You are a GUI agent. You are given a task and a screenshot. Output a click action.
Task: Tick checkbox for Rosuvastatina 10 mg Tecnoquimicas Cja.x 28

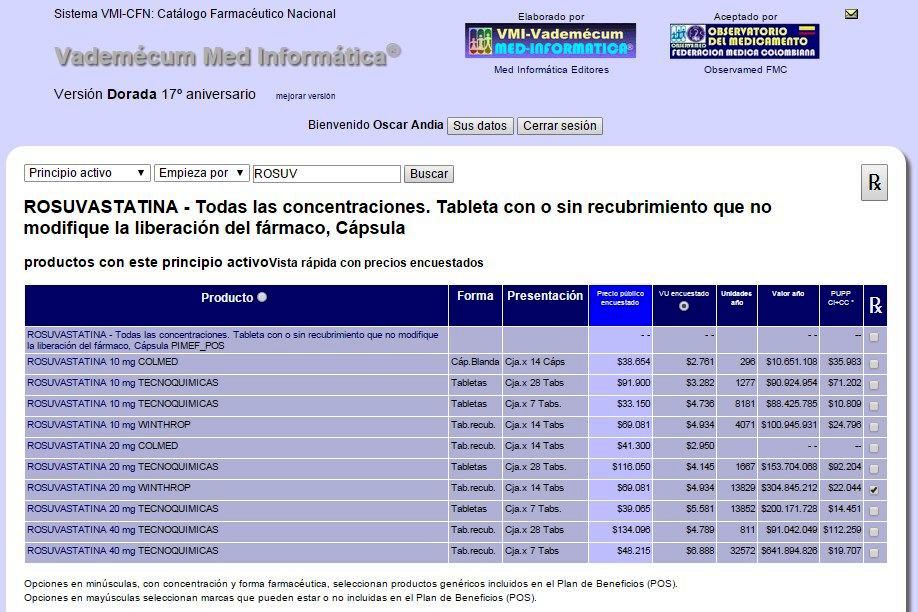pyautogui.click(x=874, y=385)
